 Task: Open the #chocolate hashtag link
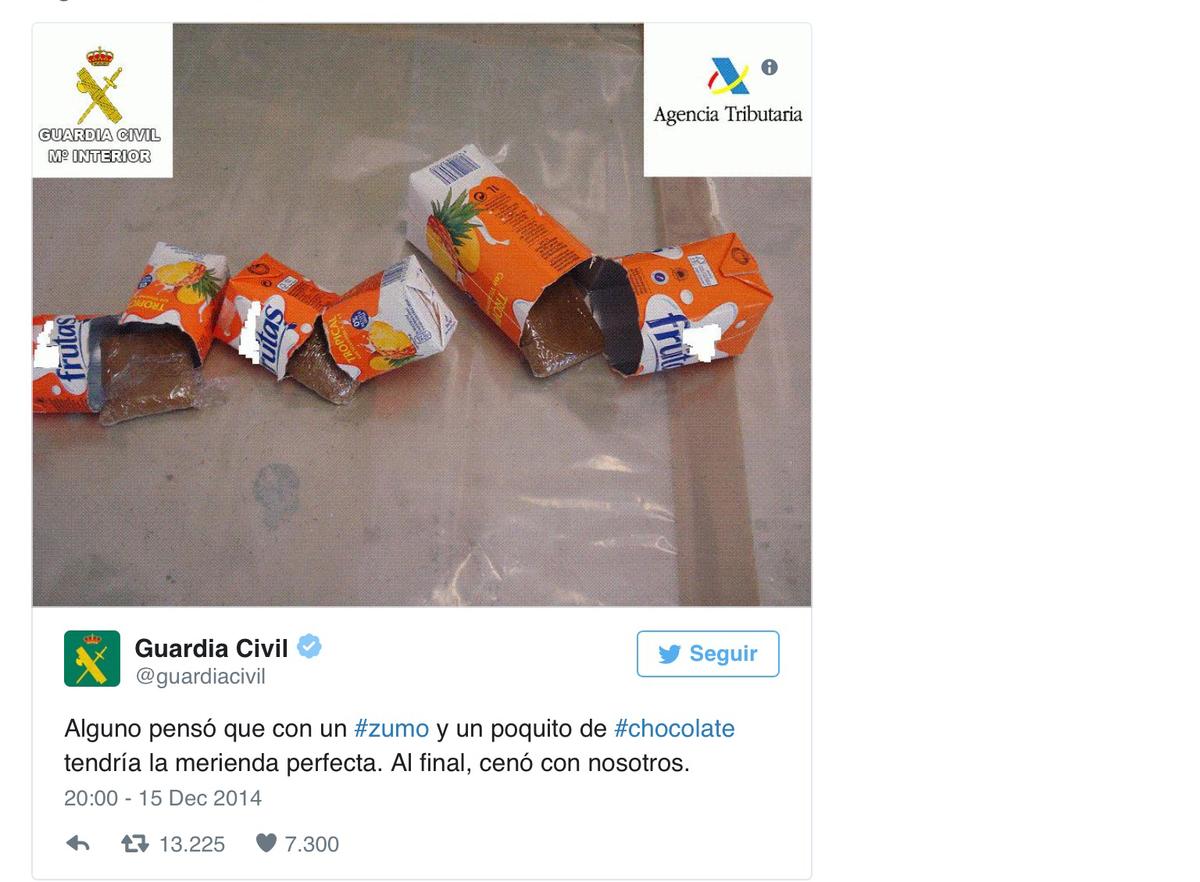pyautogui.click(x=674, y=729)
